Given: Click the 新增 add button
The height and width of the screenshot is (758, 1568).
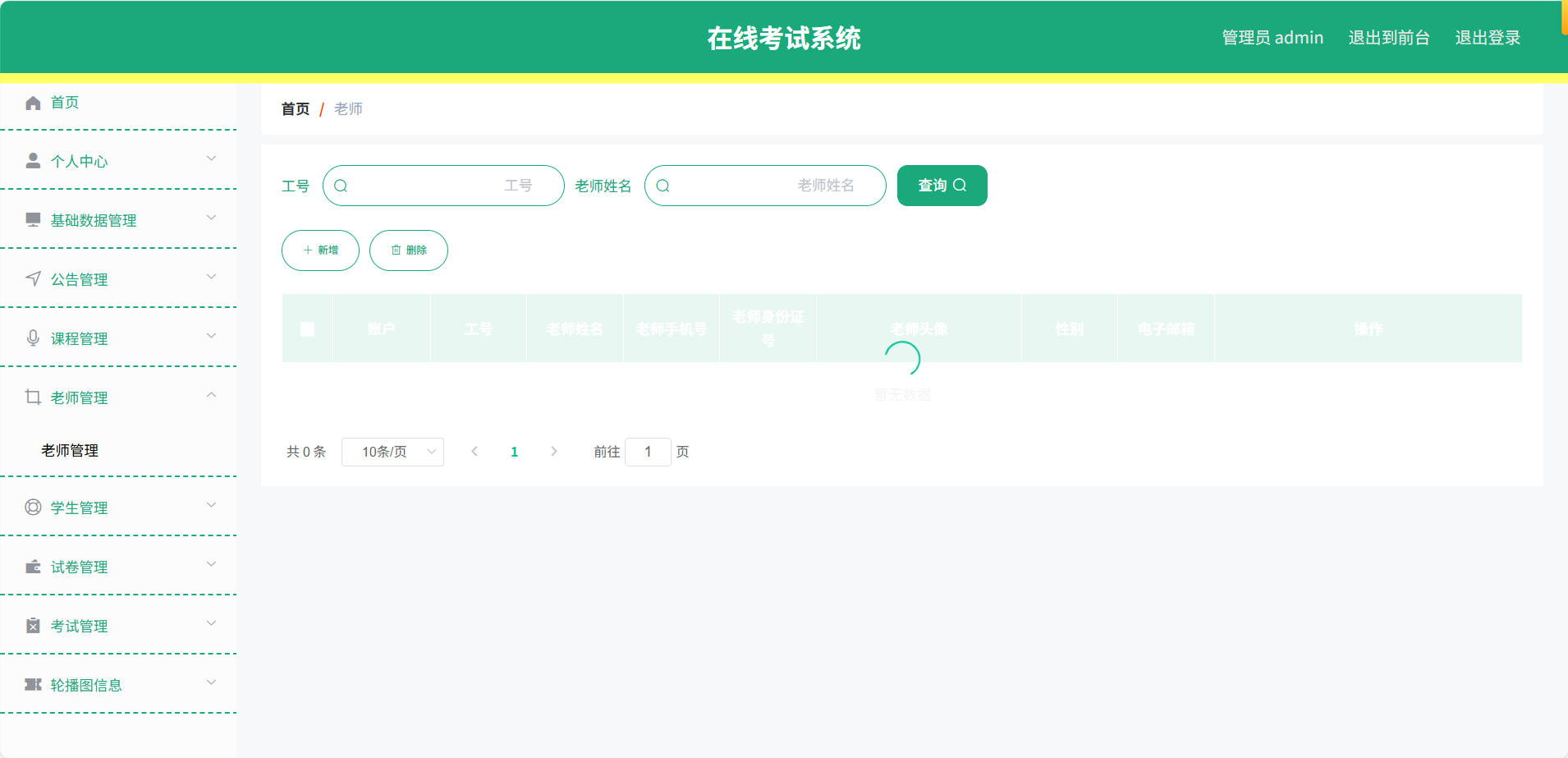Looking at the screenshot, I should tap(320, 250).
